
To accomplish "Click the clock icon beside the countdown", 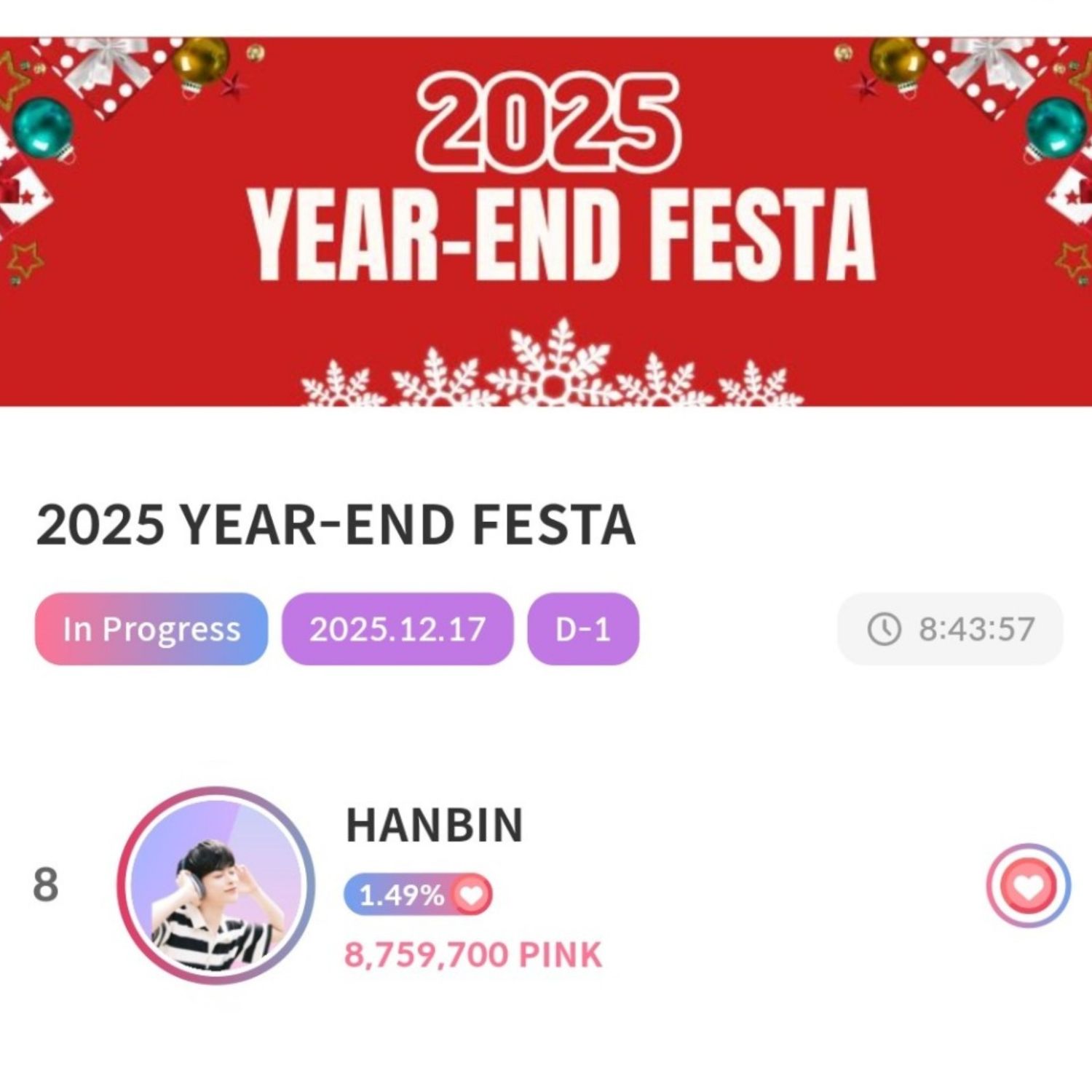I will (x=885, y=629).
